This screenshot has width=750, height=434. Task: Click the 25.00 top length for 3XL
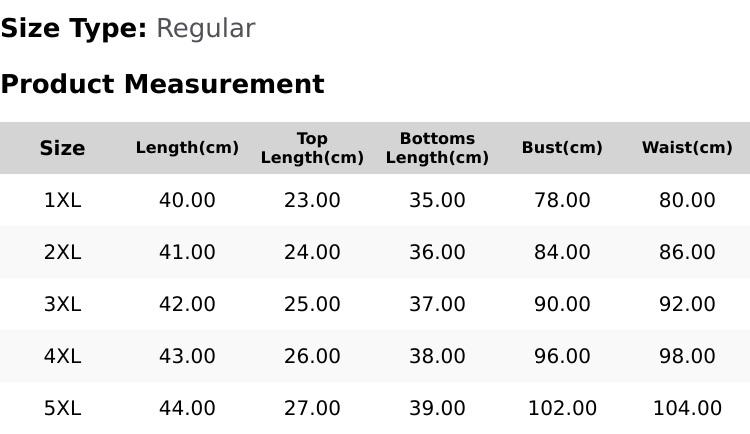pyautogui.click(x=312, y=304)
